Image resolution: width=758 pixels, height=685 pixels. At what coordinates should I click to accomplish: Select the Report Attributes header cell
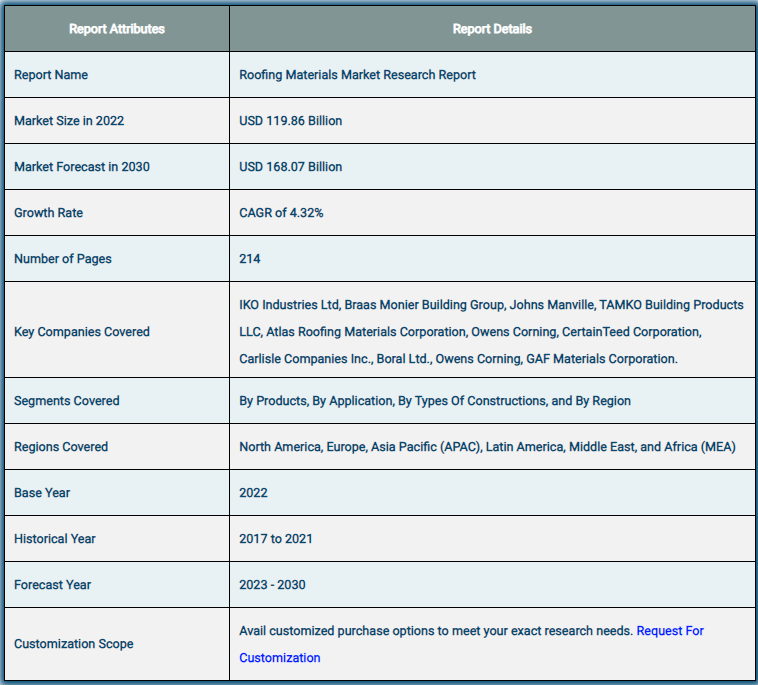click(117, 29)
